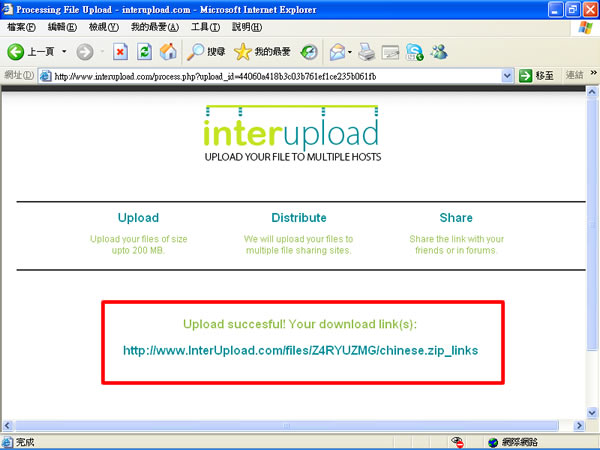The height and width of the screenshot is (450, 600).
Task: Click the page icon in the address bar
Action: [x=46, y=76]
